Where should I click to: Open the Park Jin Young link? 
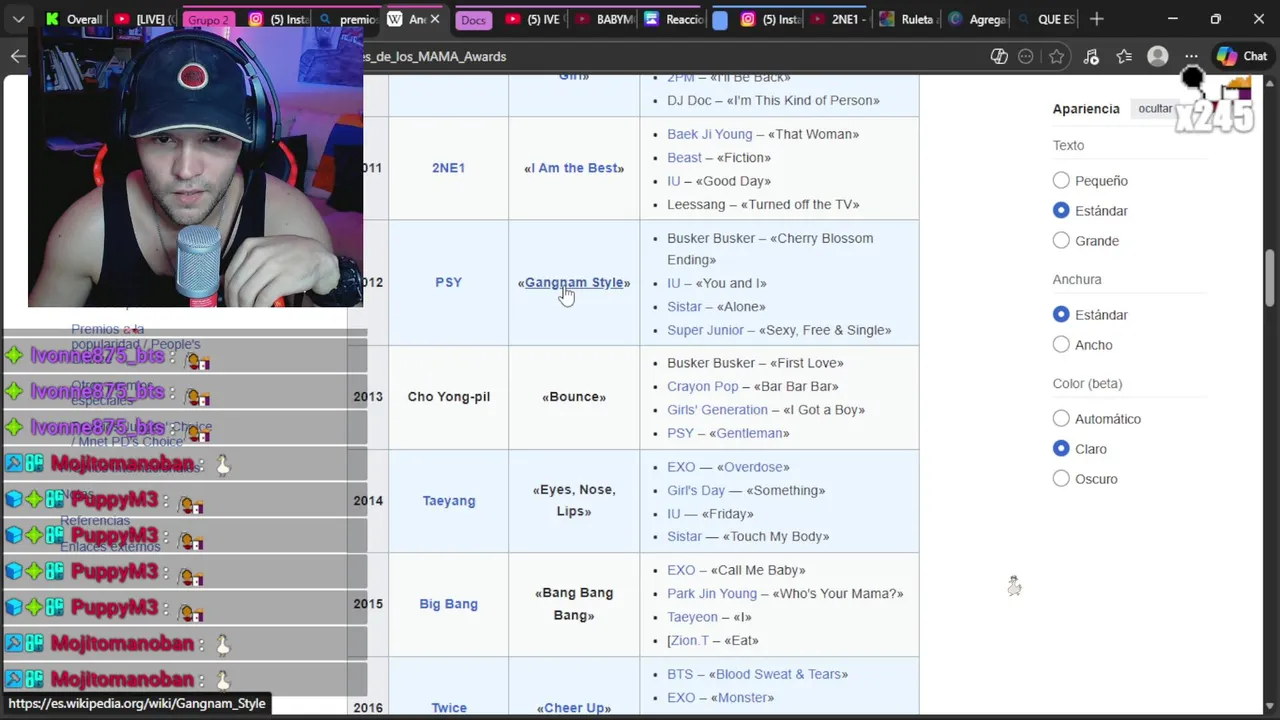click(712, 594)
